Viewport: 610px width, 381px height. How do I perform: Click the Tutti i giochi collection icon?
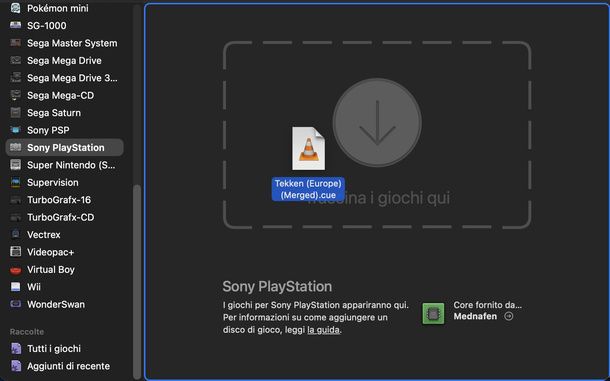[x=16, y=348]
